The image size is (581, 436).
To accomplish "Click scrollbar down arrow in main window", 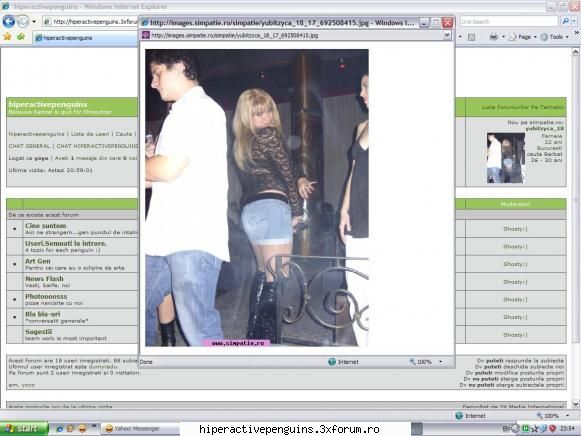I will point(575,404).
